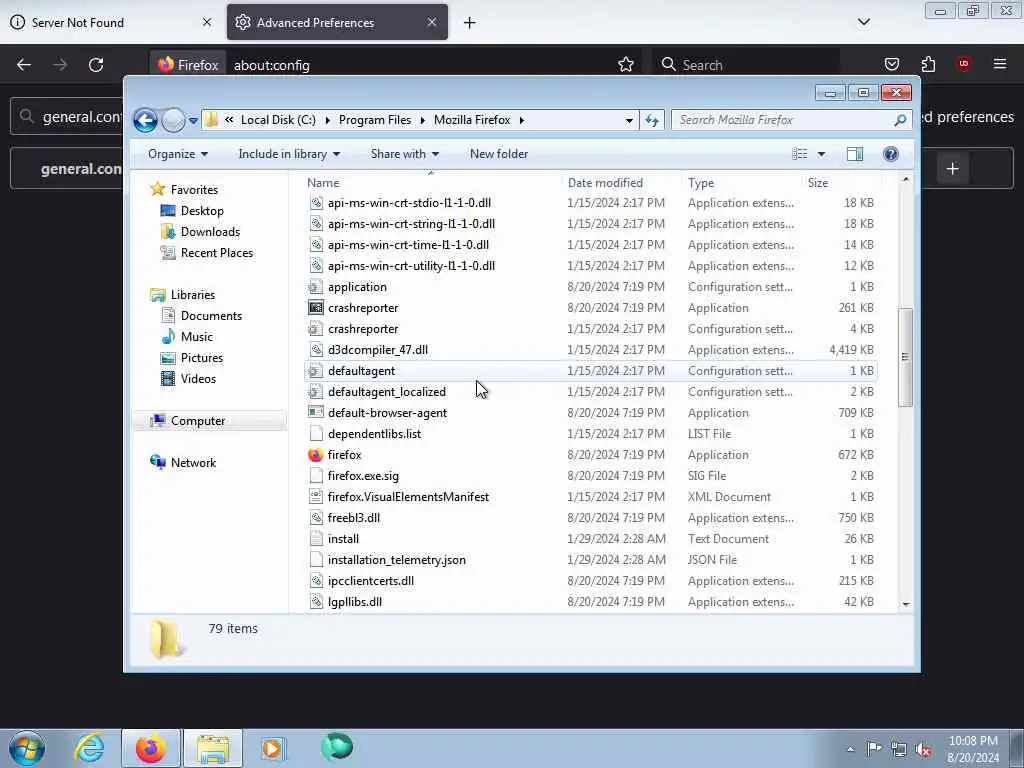Select ipcclientcerts.dll file

click(x=370, y=581)
